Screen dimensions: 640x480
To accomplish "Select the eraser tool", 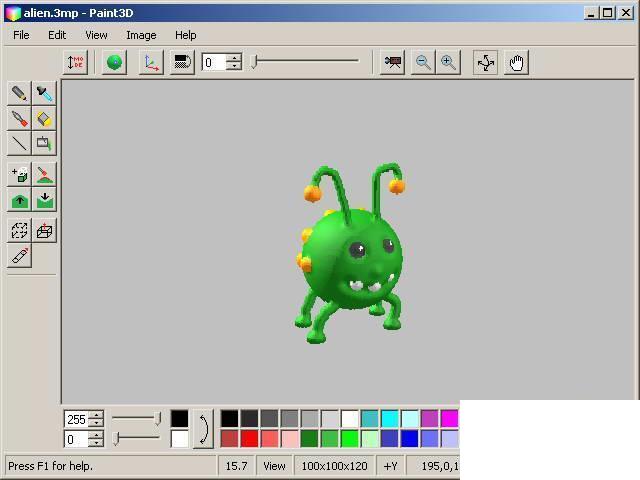I will 19,256.
